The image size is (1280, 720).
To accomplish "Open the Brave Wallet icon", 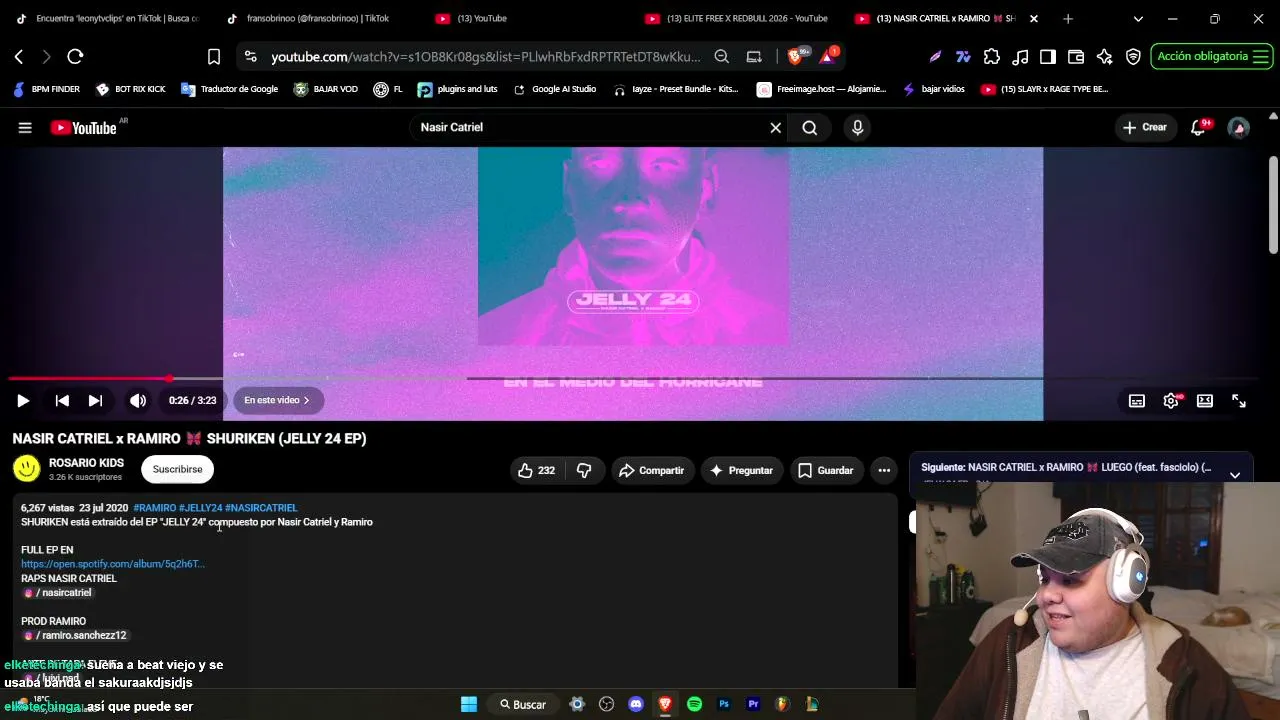I will click(1076, 57).
